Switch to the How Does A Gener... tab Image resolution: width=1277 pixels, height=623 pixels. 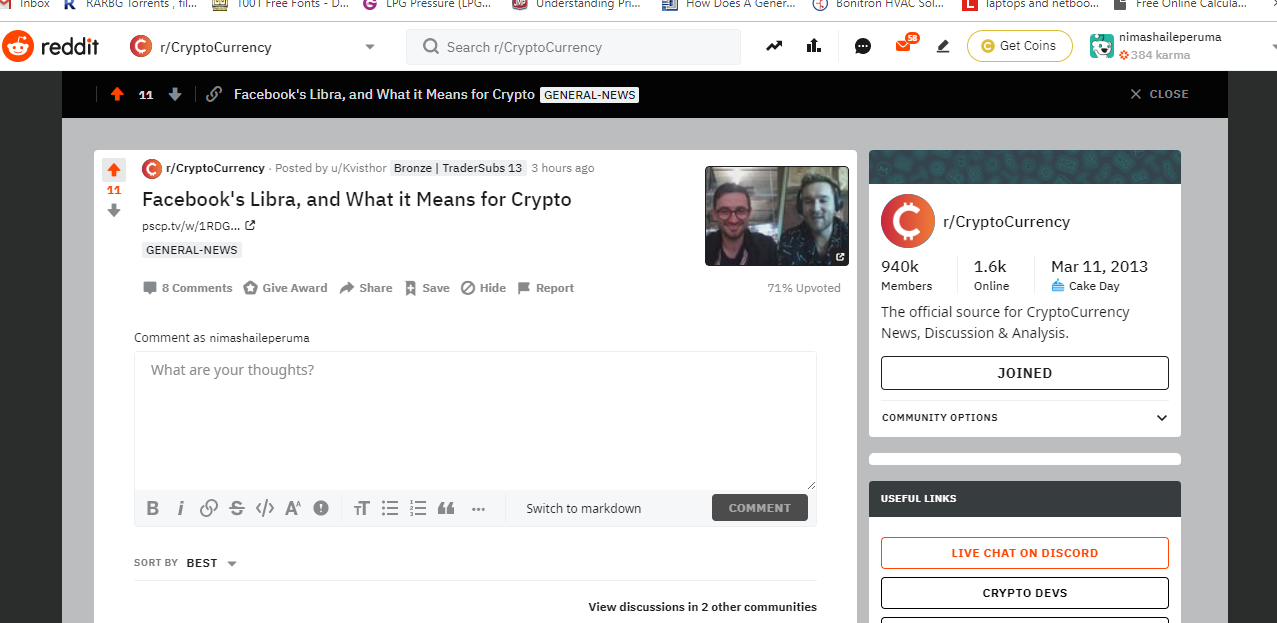point(727,5)
